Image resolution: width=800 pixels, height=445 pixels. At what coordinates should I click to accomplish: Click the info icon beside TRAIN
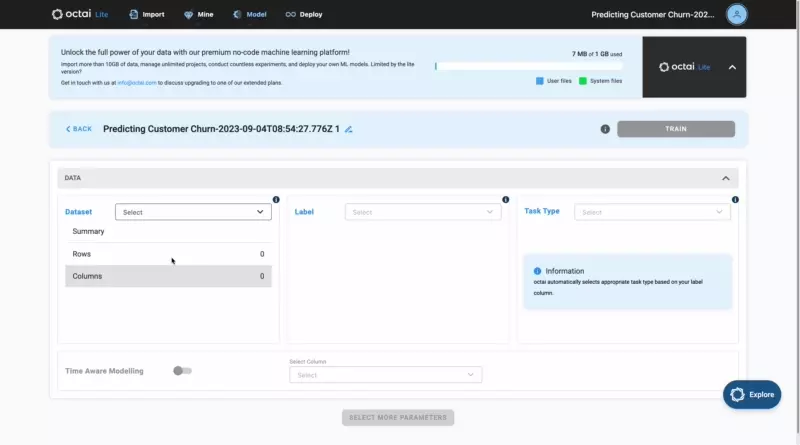click(x=605, y=129)
